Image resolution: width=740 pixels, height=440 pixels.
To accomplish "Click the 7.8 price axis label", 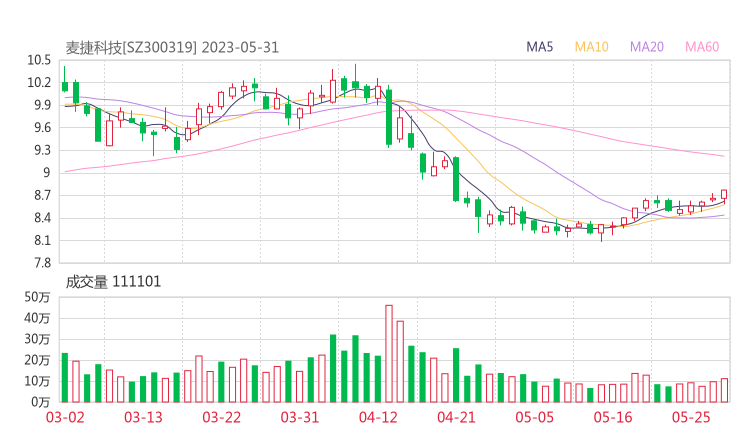I will pos(42,263).
